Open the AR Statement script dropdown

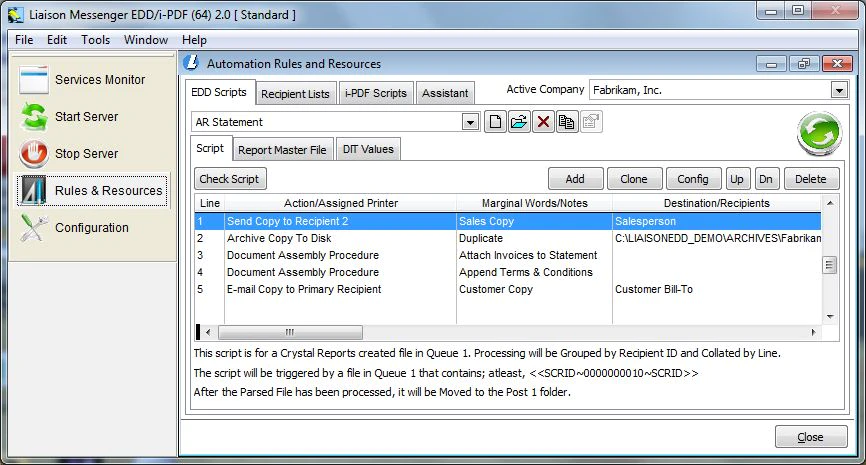pyautogui.click(x=470, y=122)
